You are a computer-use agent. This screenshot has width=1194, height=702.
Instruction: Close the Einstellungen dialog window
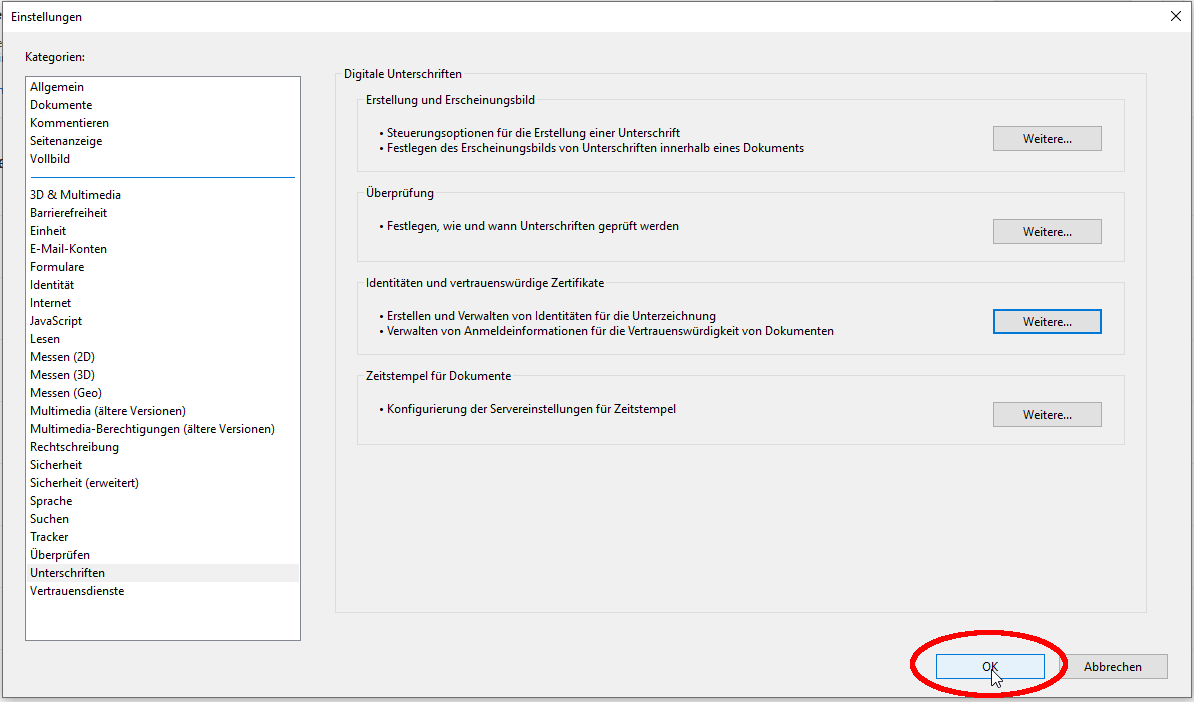coord(1174,15)
